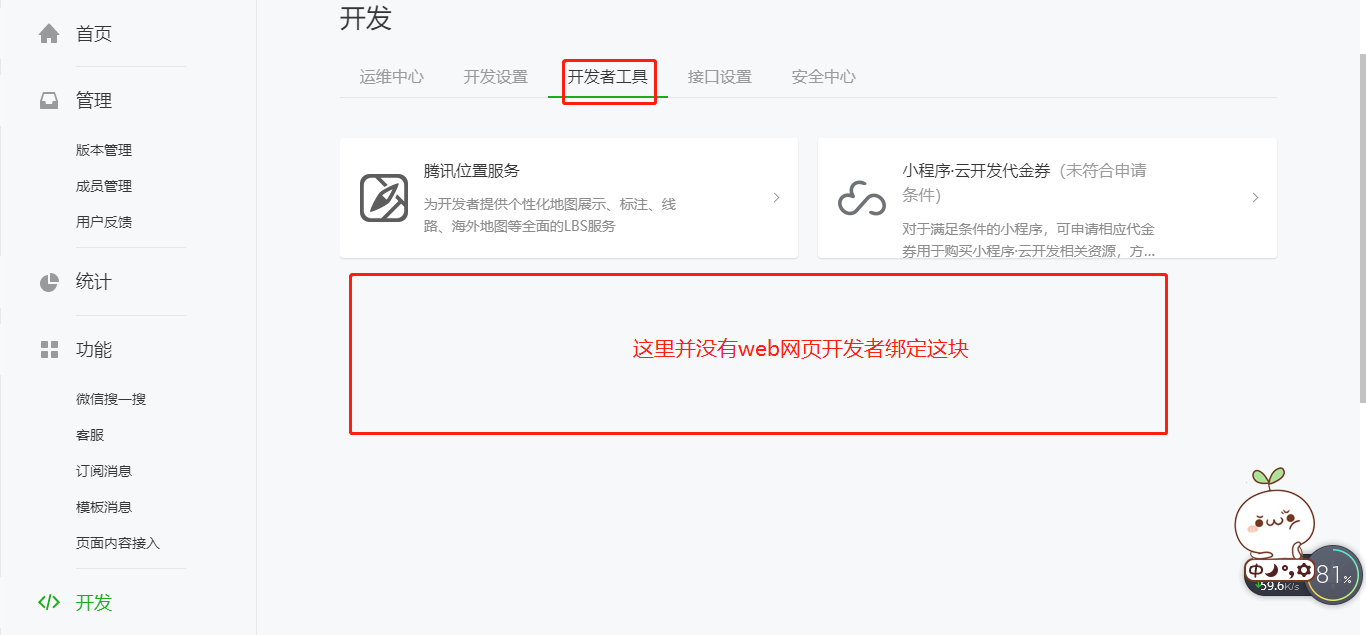Open the 安全中心 tab
This screenshot has height=635, width=1366.
(x=824, y=77)
